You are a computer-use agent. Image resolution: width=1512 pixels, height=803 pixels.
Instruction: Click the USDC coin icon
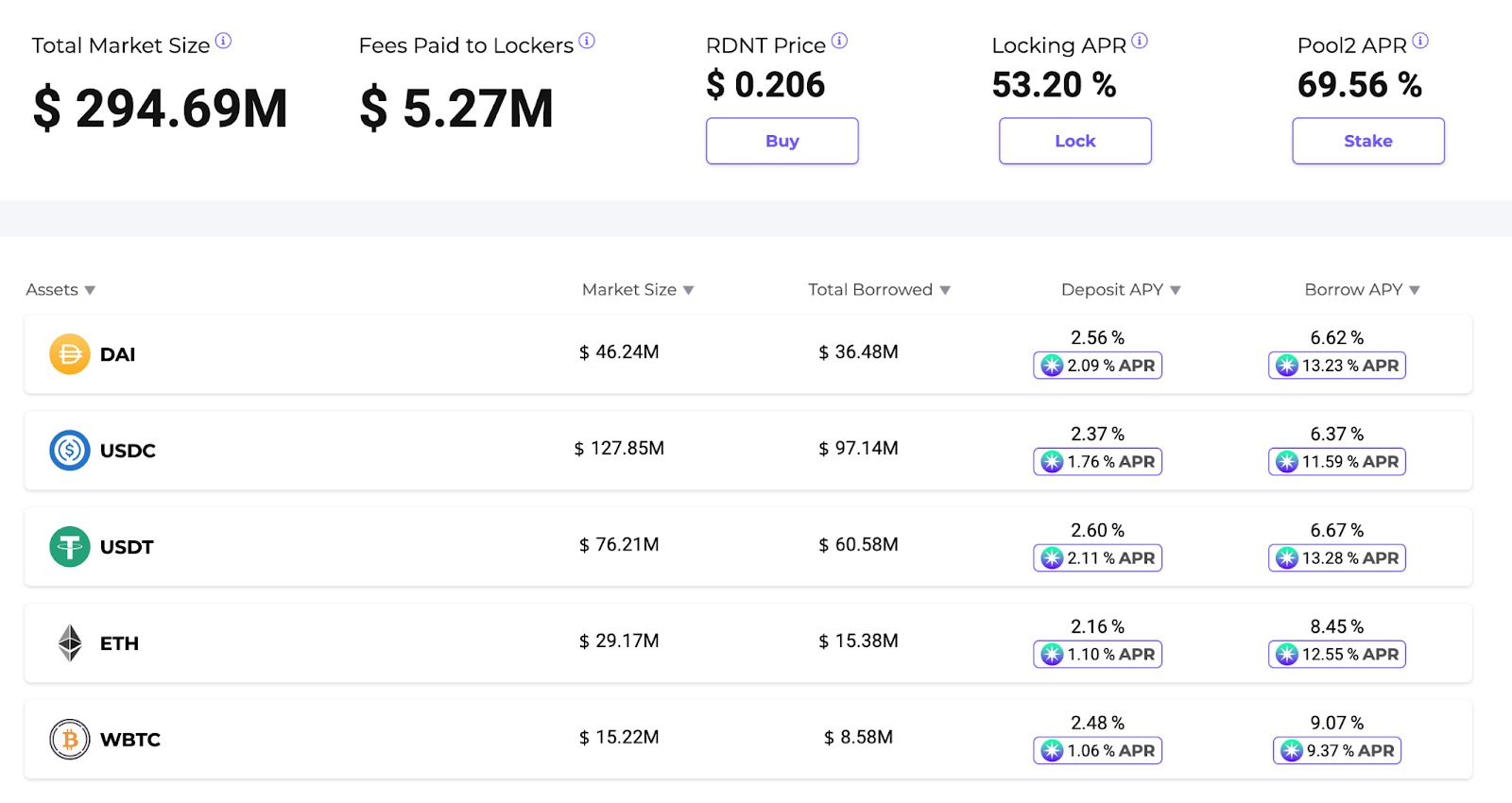click(x=70, y=451)
